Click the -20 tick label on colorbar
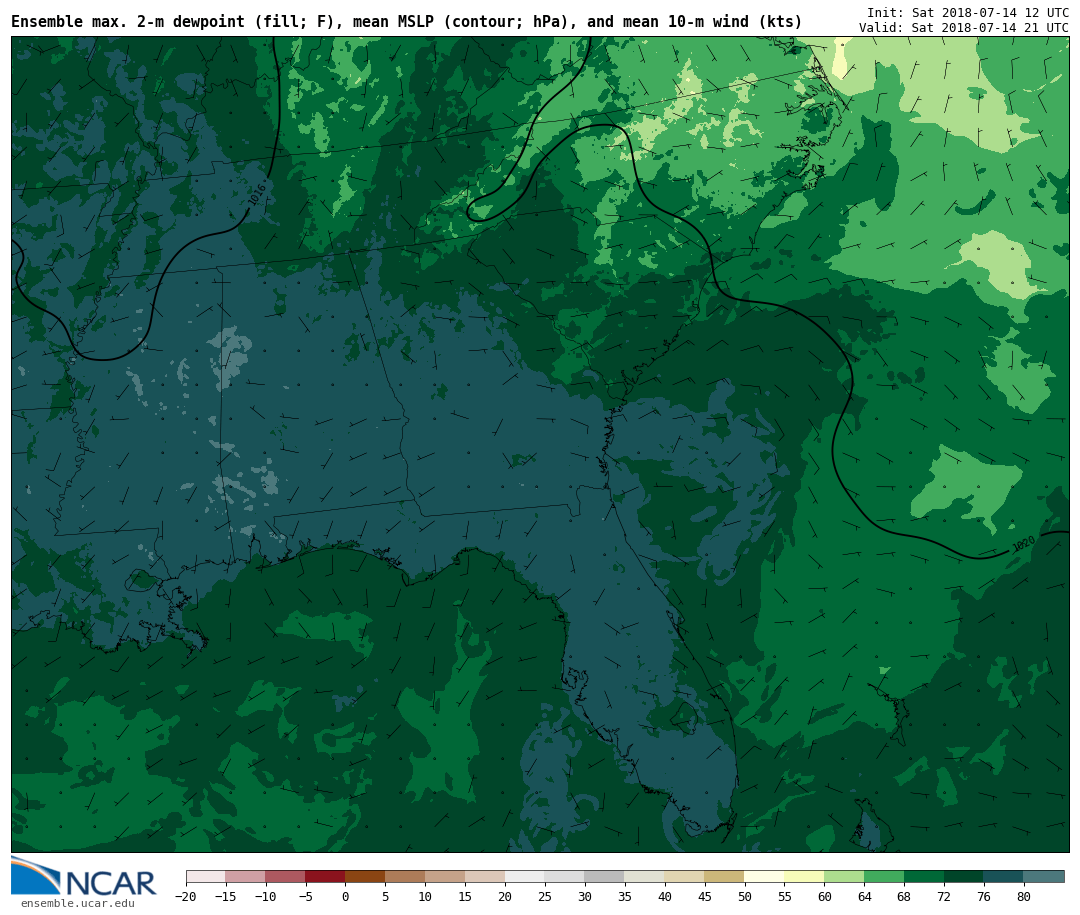Screen dimensions: 1080x915 point(186,897)
